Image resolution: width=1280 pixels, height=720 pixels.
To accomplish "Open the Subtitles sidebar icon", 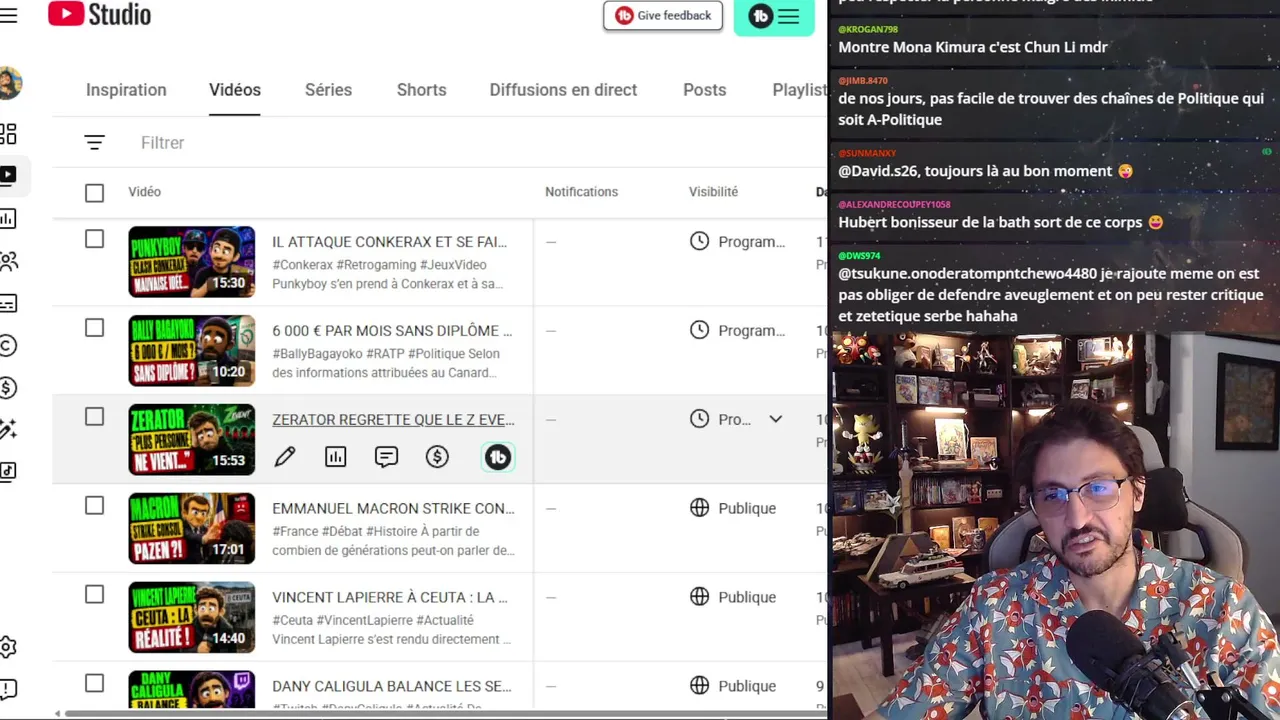I will pyautogui.click(x=8, y=303).
